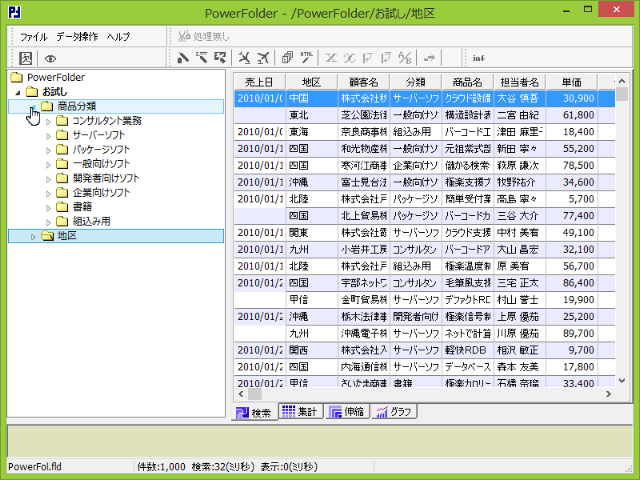The width and height of the screenshot is (640, 480).
Task: Select the cell 宇部ネットワ
Action: coord(364,283)
